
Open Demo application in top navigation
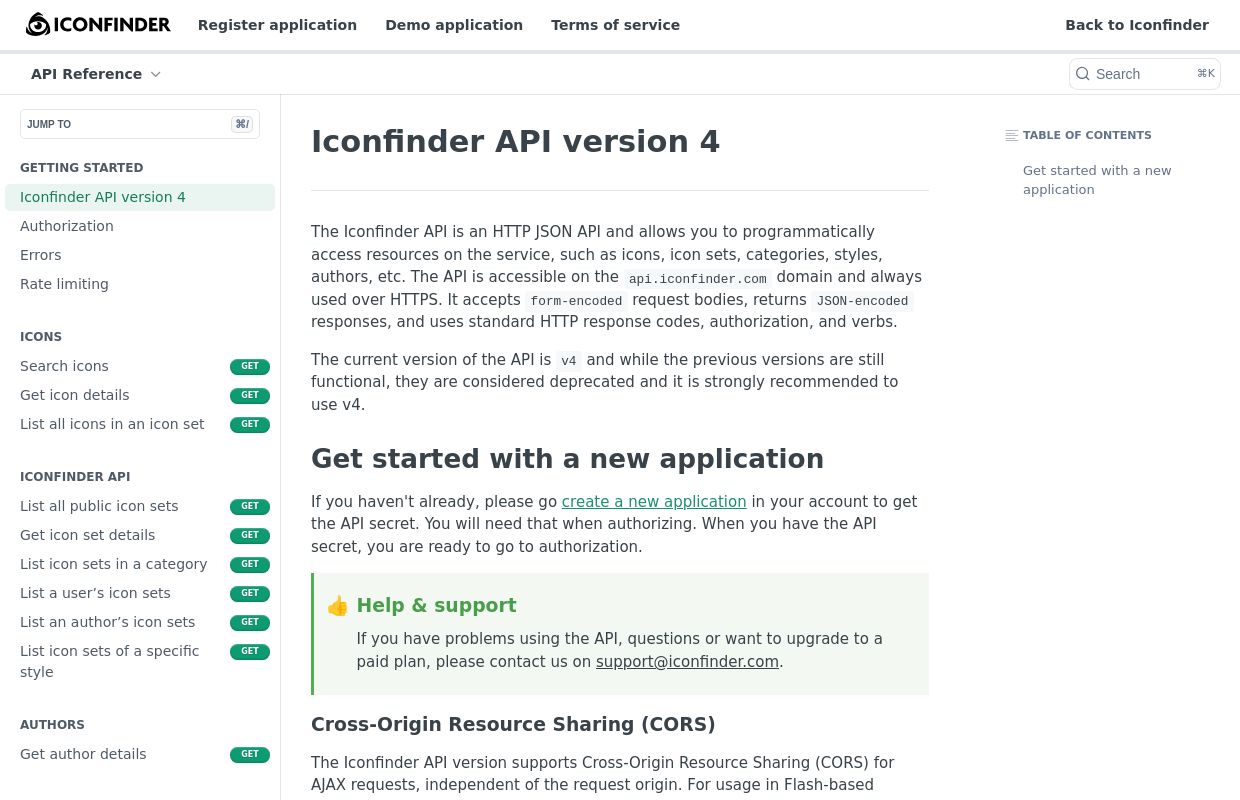coord(454,25)
